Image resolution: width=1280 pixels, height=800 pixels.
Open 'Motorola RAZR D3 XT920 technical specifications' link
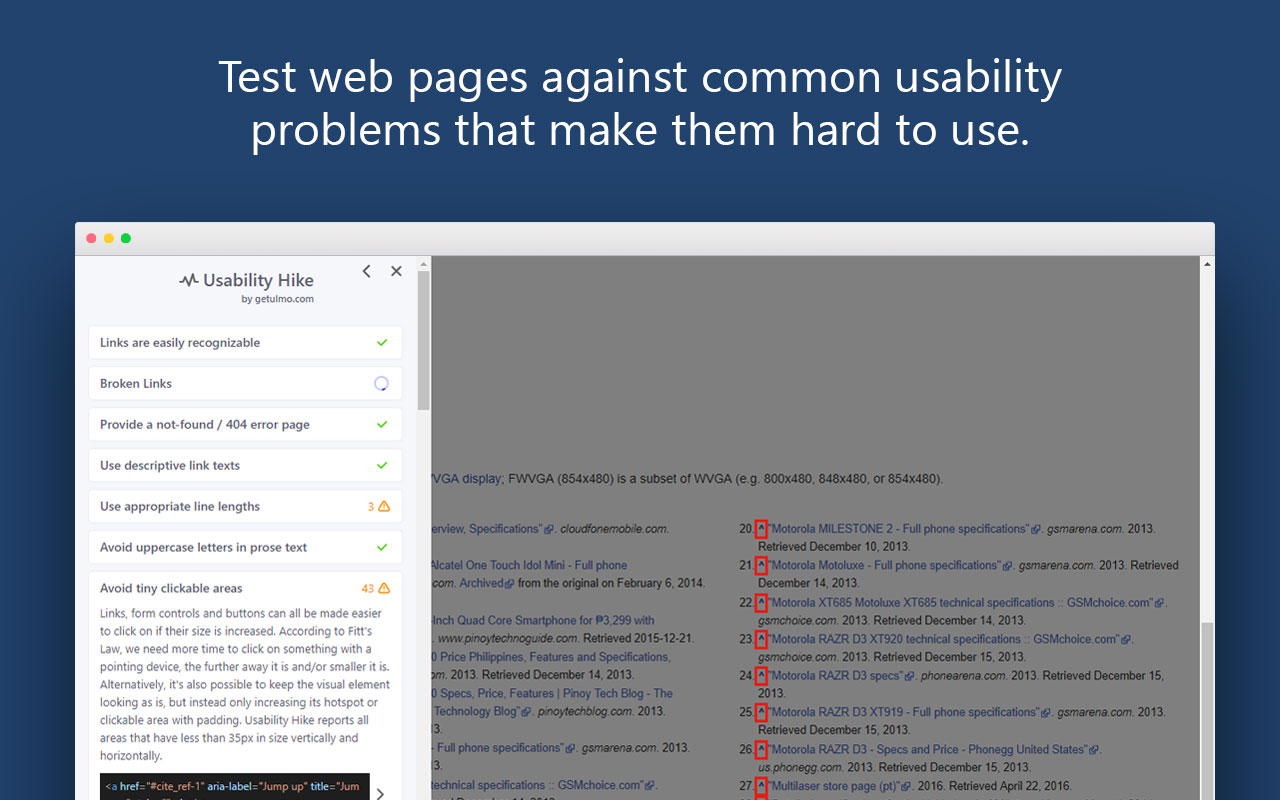coord(944,639)
